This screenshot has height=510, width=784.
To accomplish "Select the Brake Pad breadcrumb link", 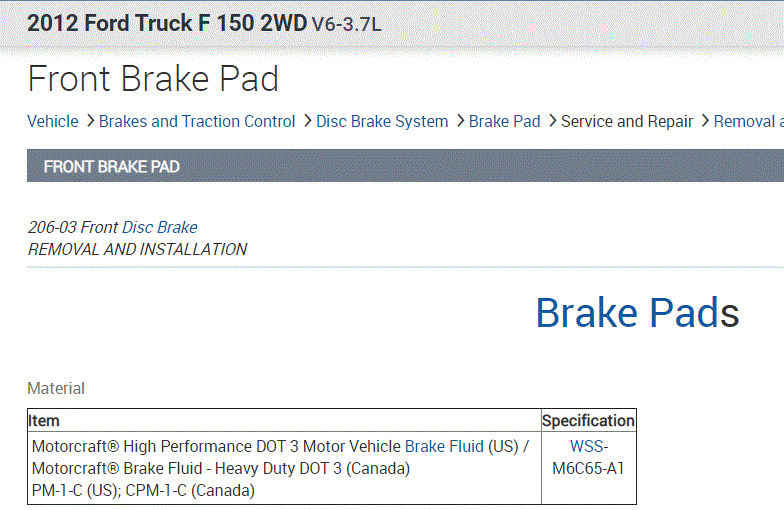I will (x=504, y=121).
